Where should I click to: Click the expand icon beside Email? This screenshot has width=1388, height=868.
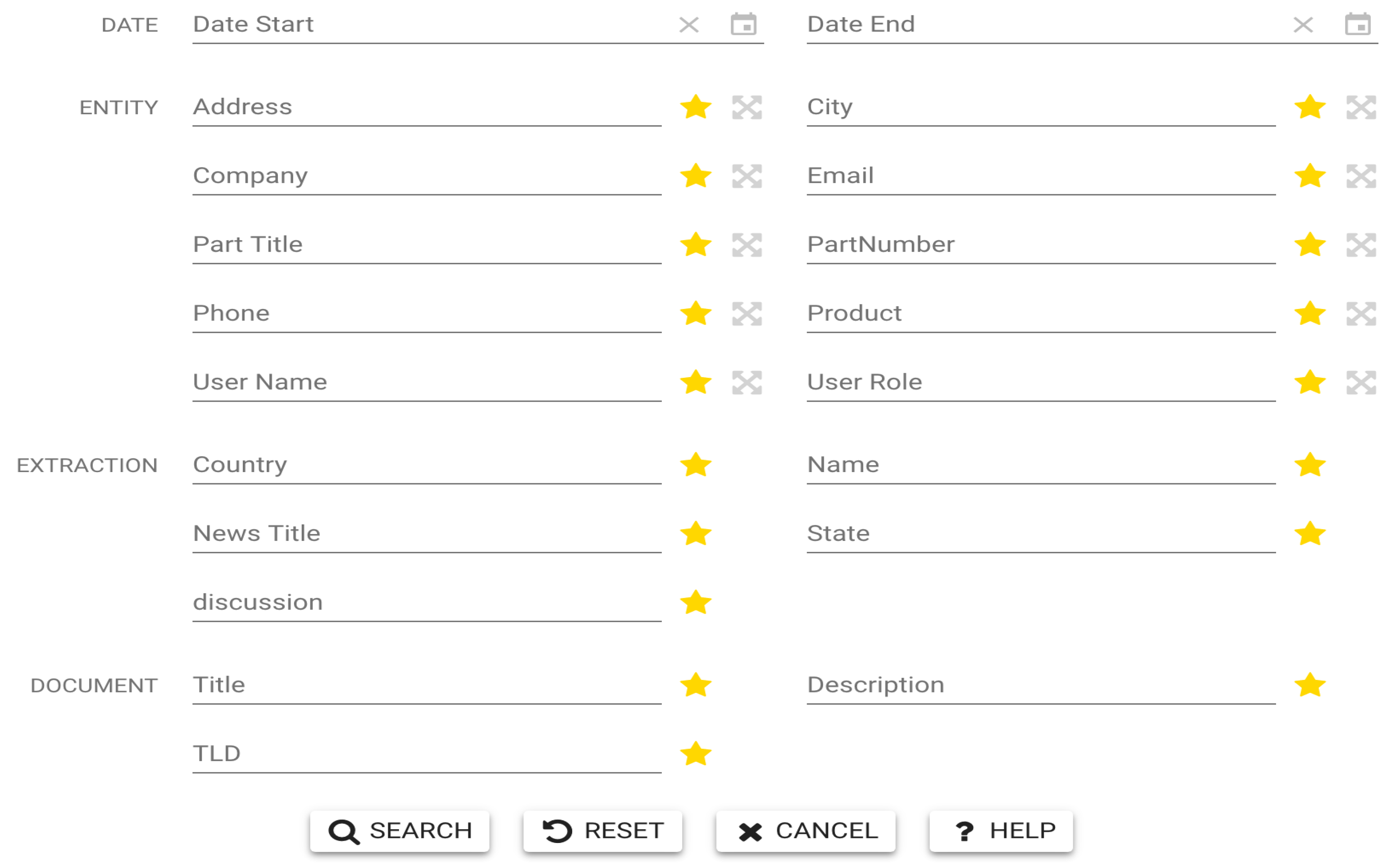click(1361, 176)
